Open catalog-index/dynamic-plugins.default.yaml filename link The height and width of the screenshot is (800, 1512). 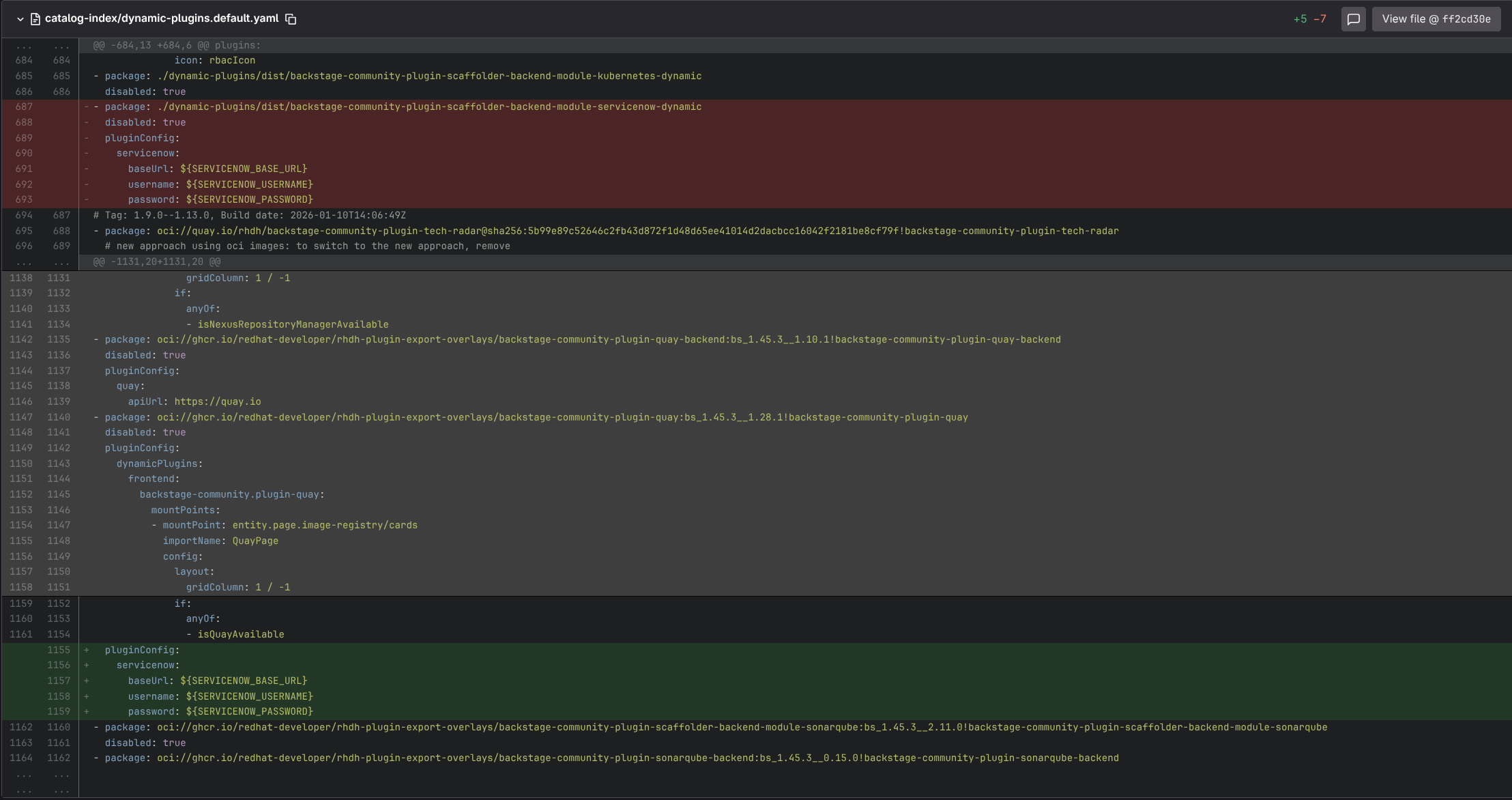pyautogui.click(x=161, y=18)
